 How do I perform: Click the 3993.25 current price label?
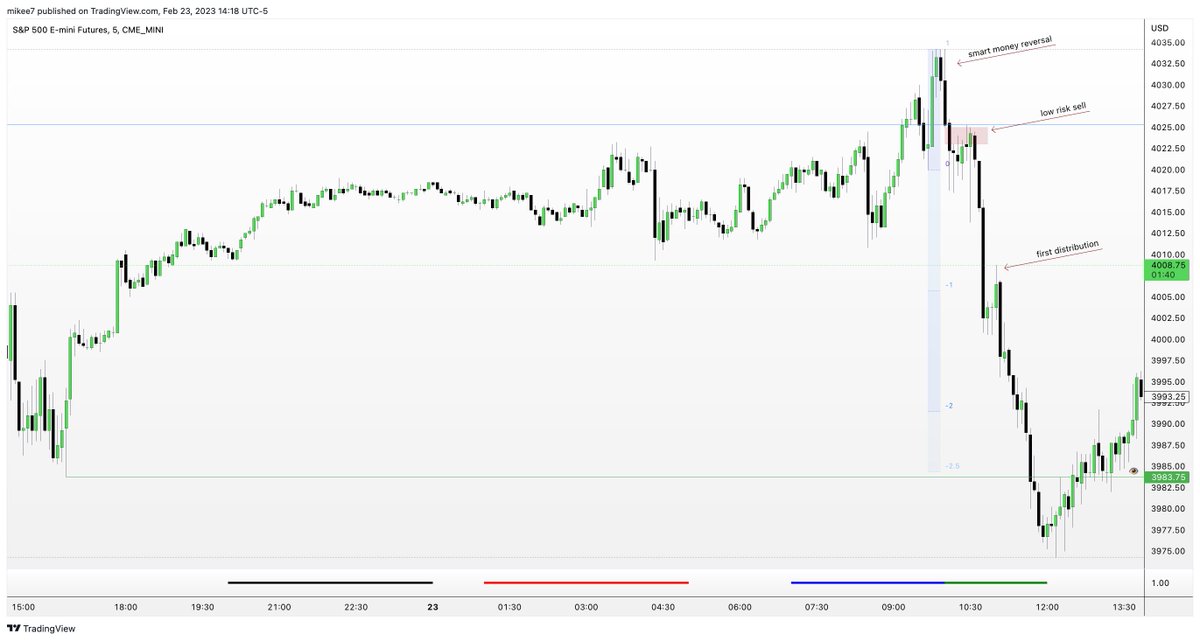click(1166, 396)
